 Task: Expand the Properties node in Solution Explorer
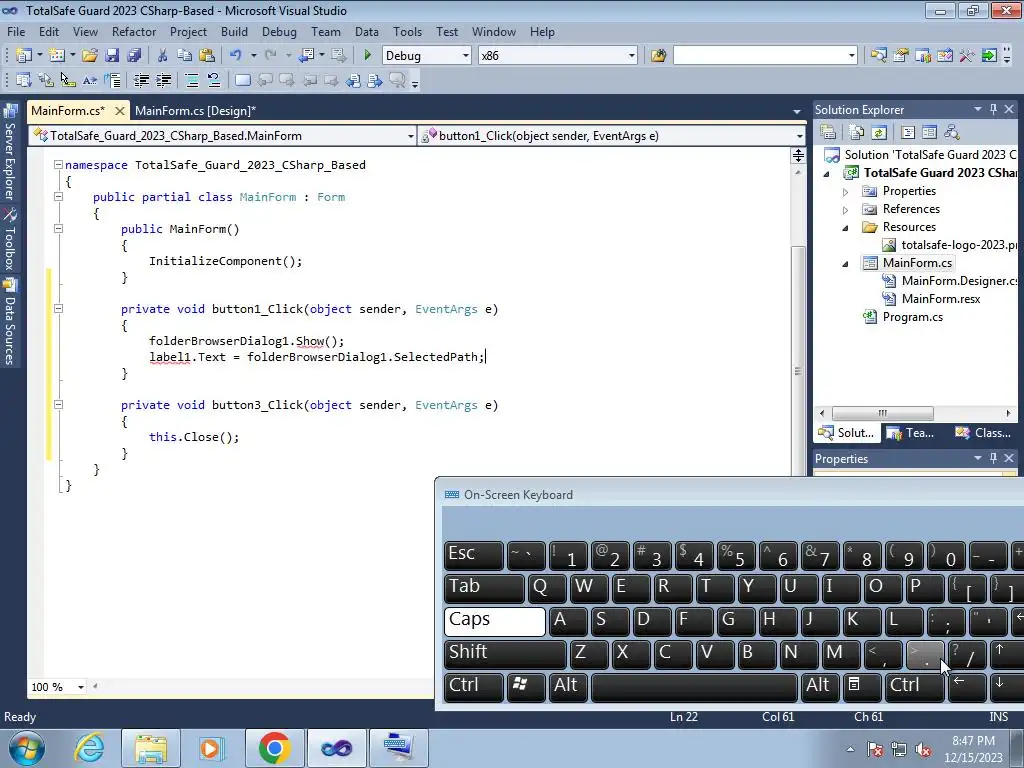(x=845, y=192)
